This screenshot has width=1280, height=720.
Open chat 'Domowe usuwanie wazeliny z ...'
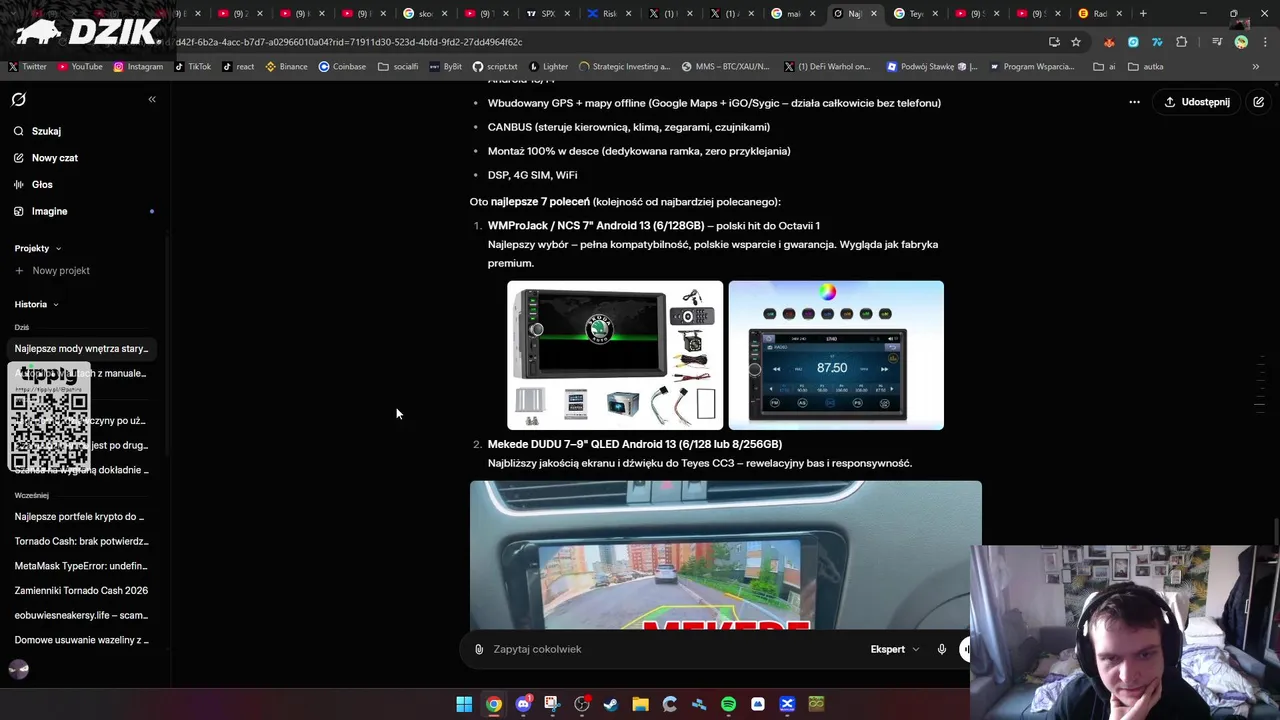[x=82, y=640]
